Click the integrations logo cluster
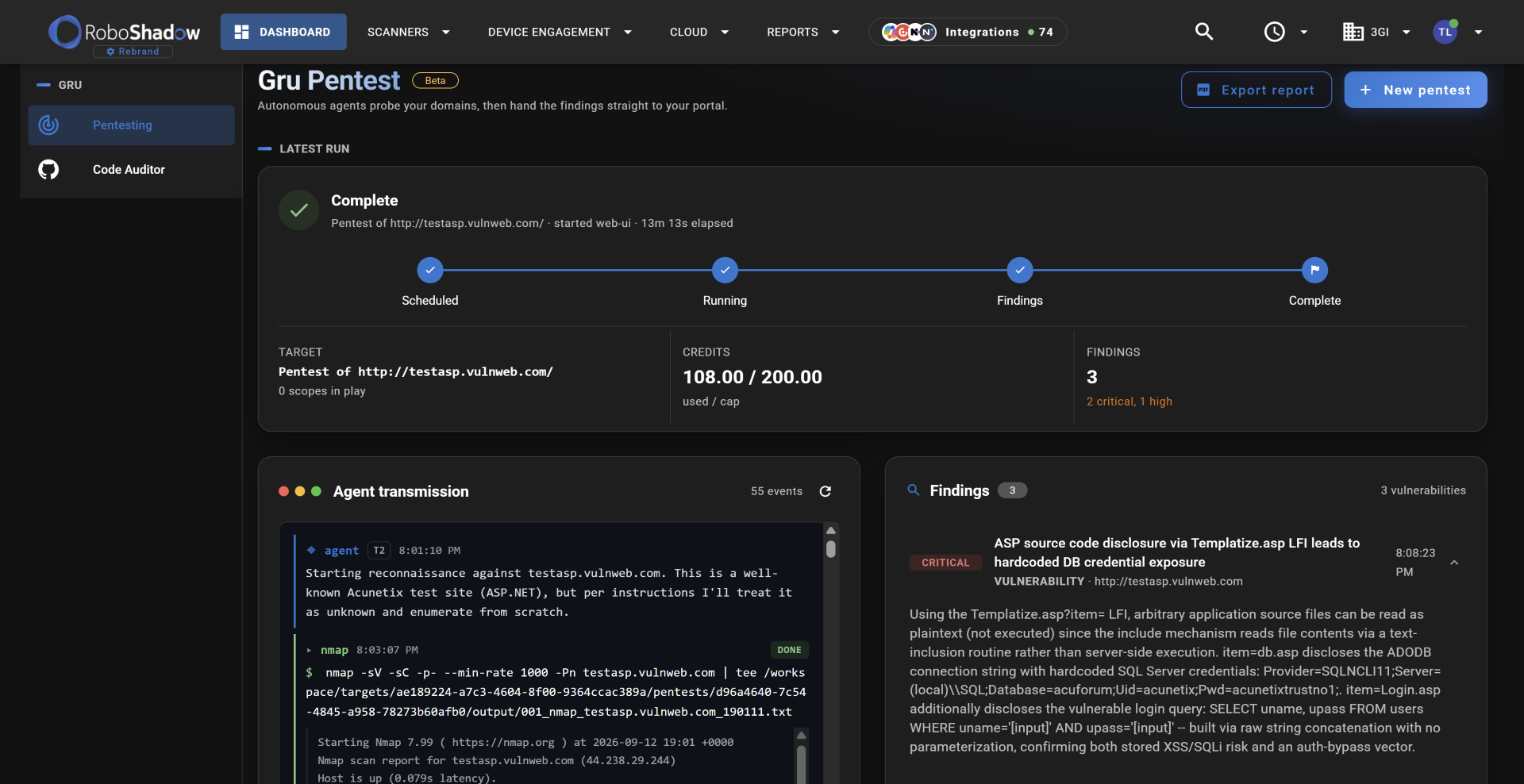 (x=909, y=32)
